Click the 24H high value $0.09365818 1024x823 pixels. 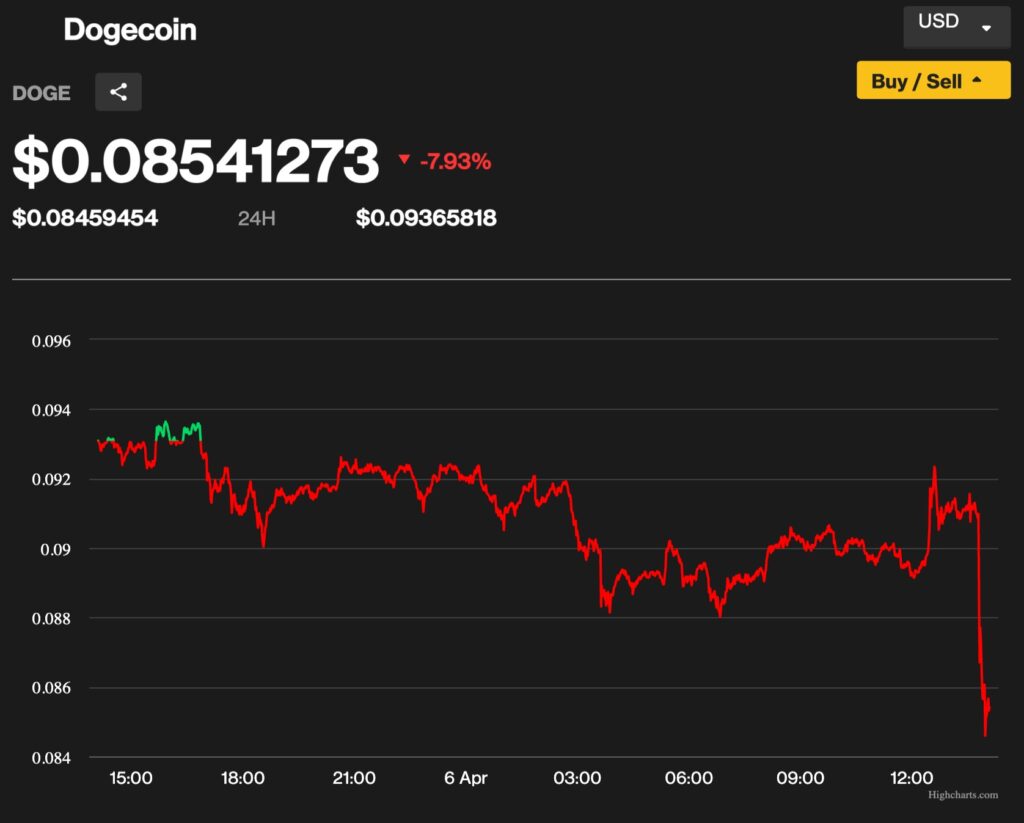426,218
